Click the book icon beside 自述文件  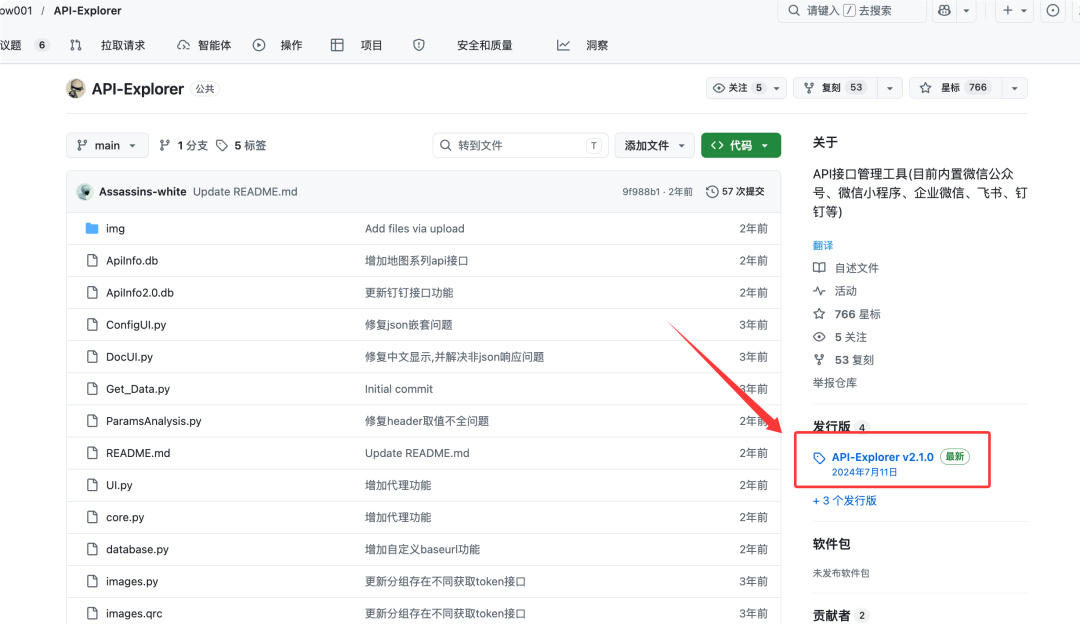[819, 268]
